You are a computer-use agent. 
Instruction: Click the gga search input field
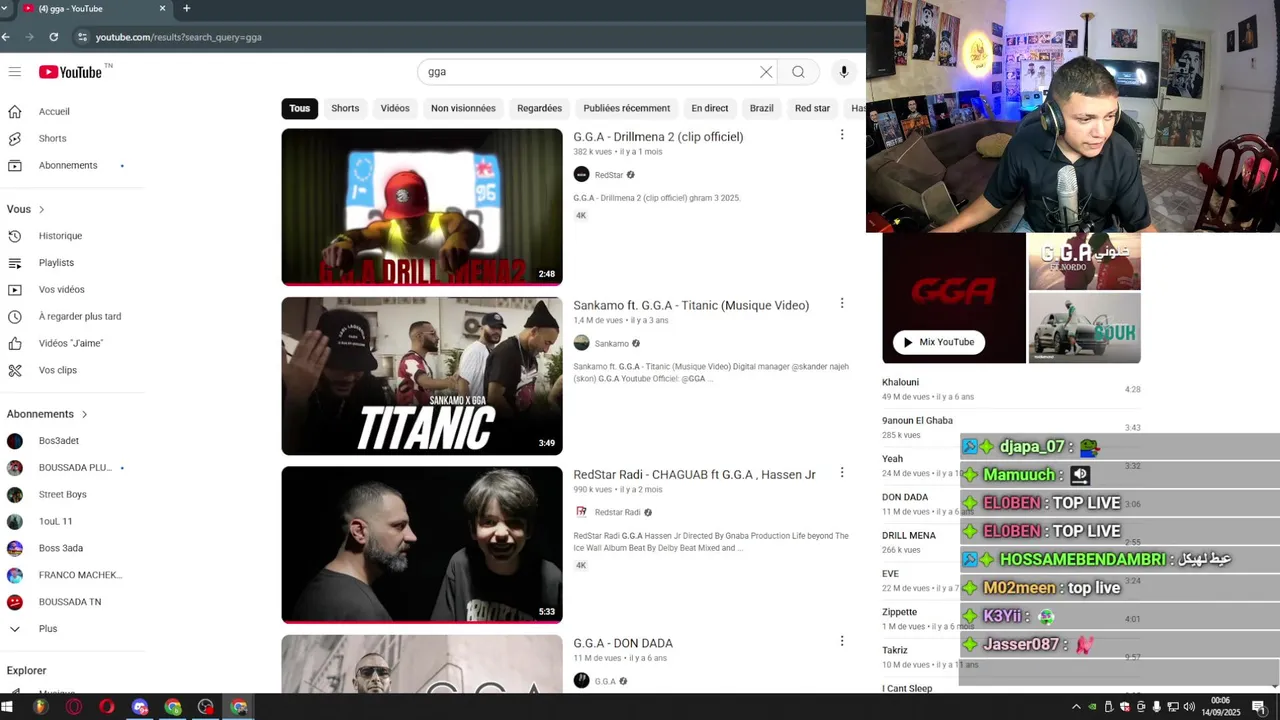click(x=590, y=72)
